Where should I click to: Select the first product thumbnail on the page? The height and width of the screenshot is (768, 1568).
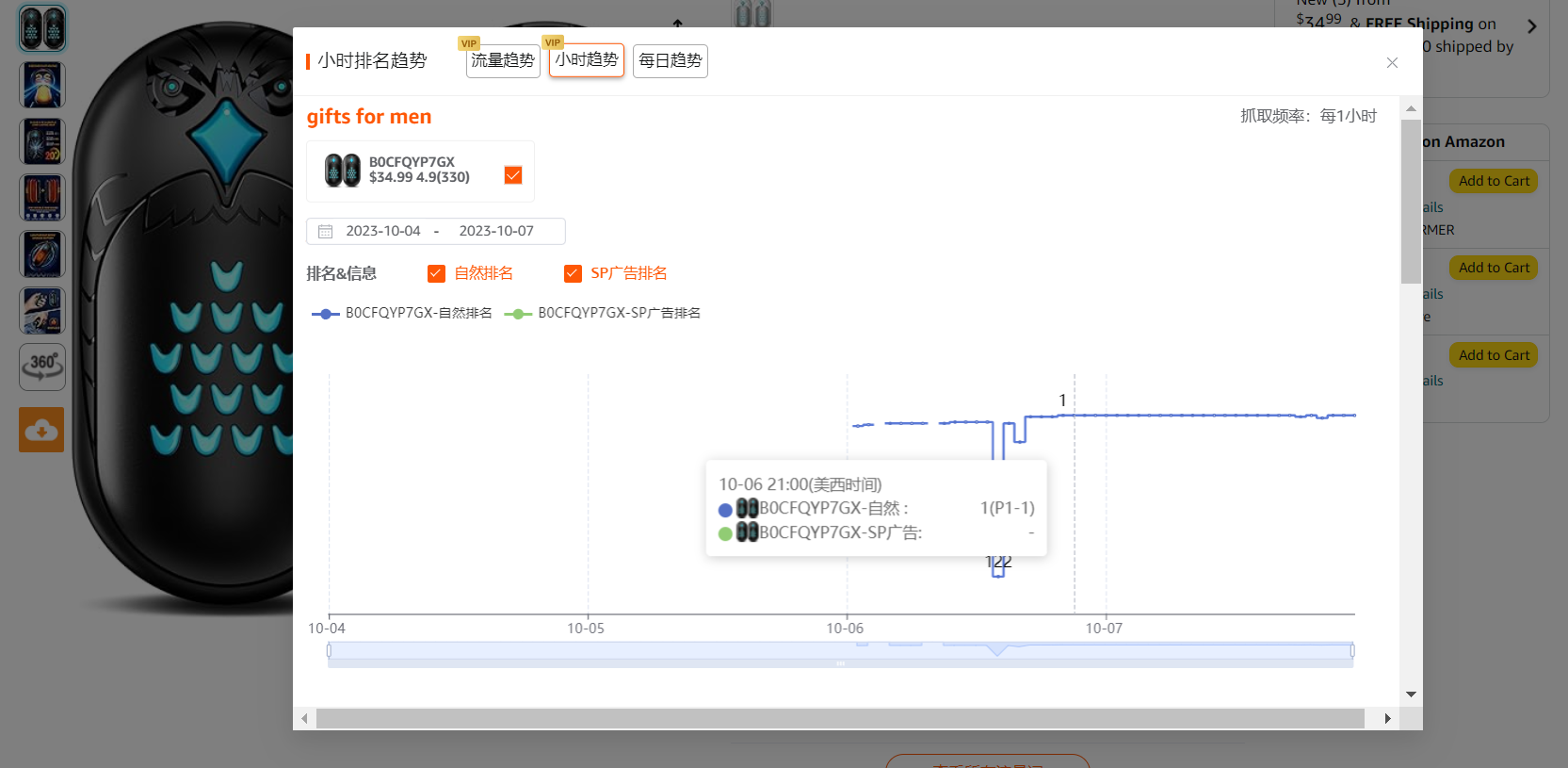42,28
